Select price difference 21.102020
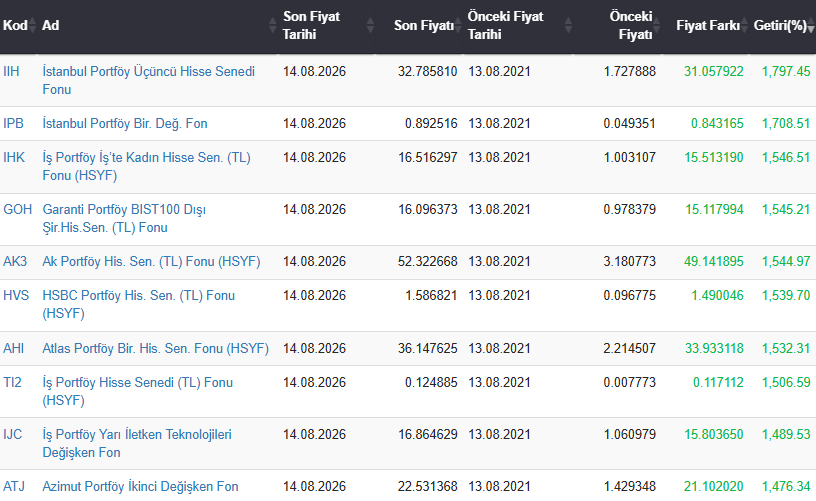The width and height of the screenshot is (816, 501). click(713, 486)
